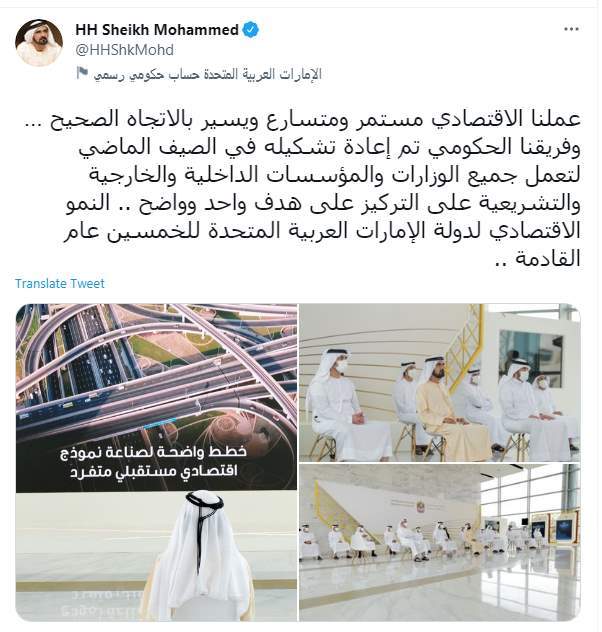
Task: Click the last tweet line reading القادمة
Action: pos(538,258)
